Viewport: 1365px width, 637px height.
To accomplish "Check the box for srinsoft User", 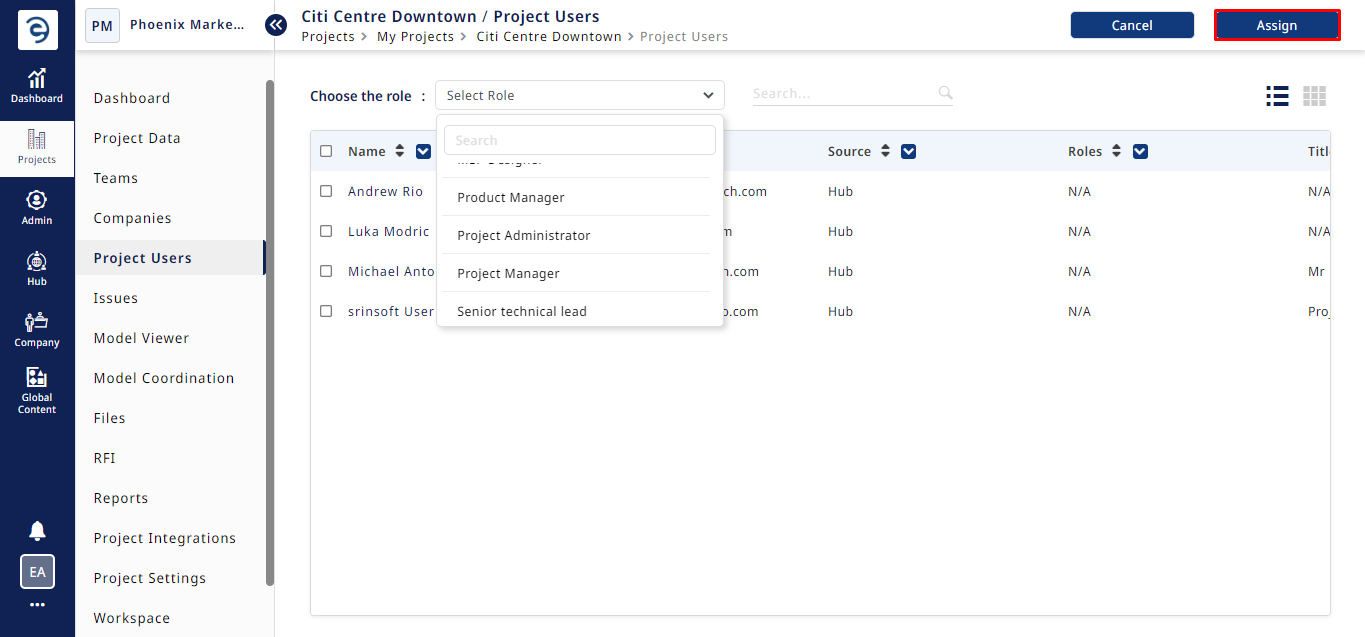I will tap(326, 311).
